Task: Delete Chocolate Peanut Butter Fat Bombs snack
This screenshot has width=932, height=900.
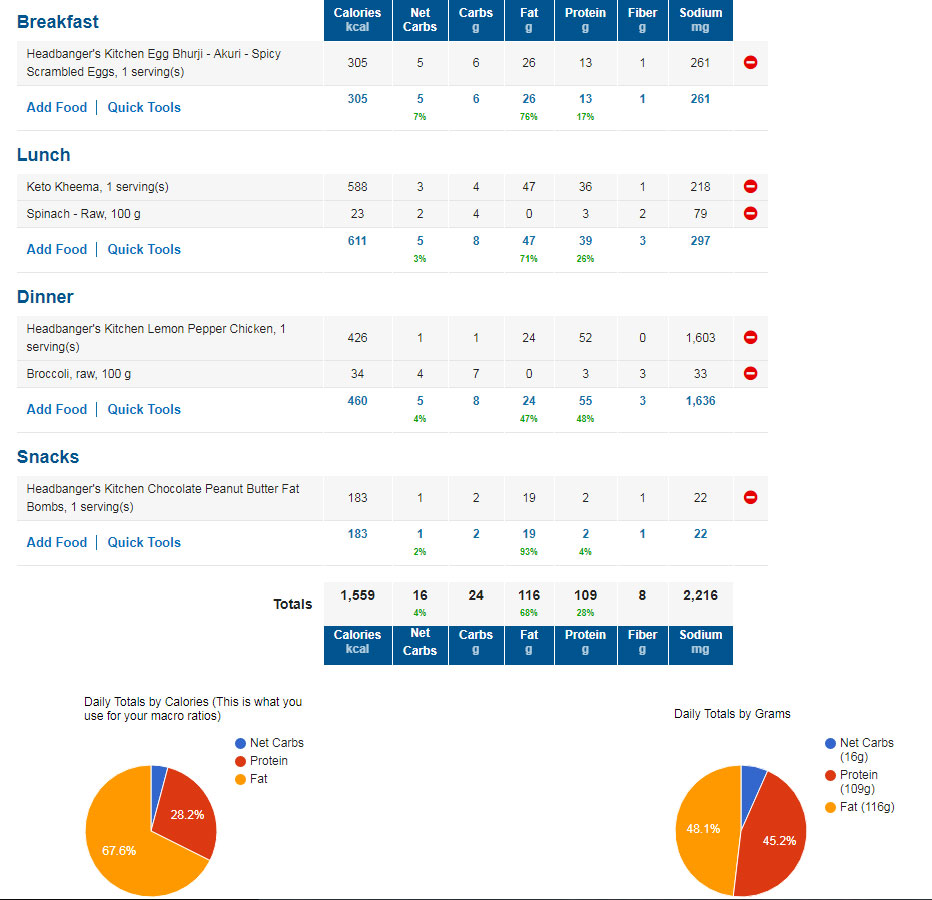Action: coord(750,498)
